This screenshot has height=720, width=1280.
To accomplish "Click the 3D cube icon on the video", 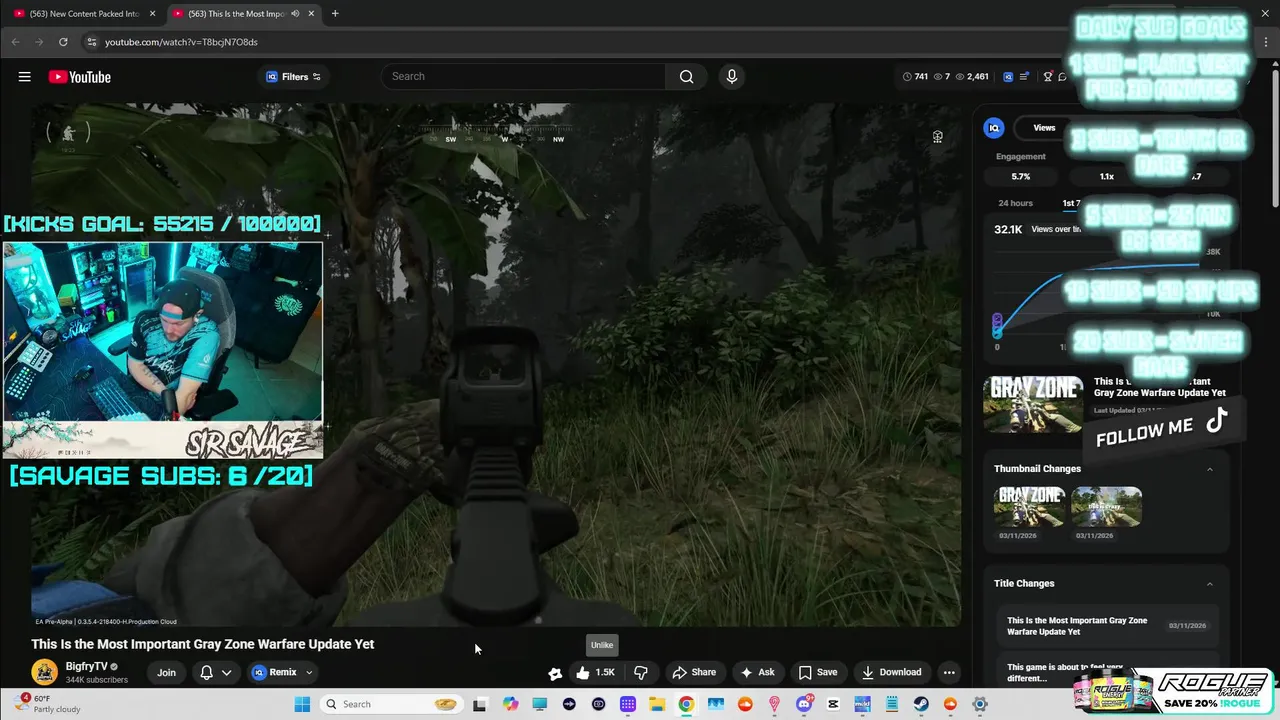I will pos(937,137).
